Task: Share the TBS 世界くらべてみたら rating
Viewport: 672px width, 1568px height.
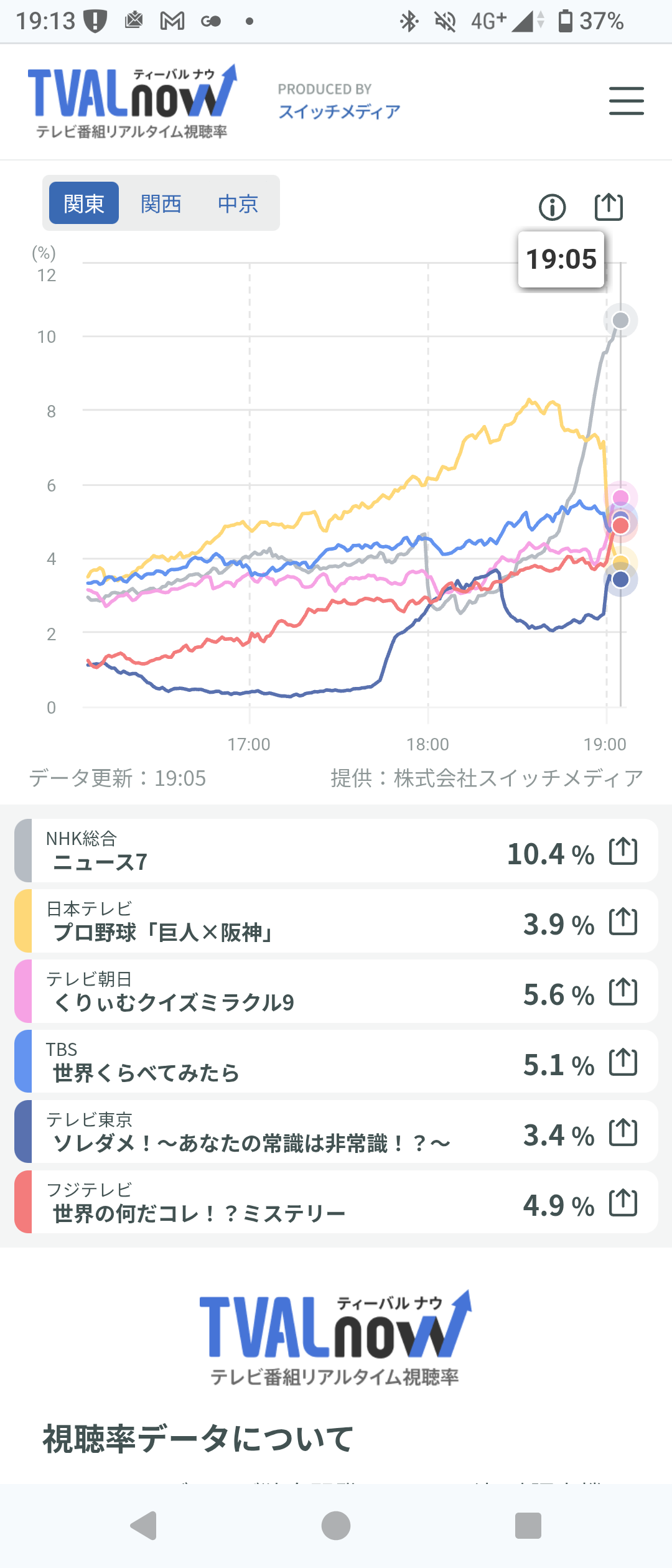Action: click(623, 1062)
